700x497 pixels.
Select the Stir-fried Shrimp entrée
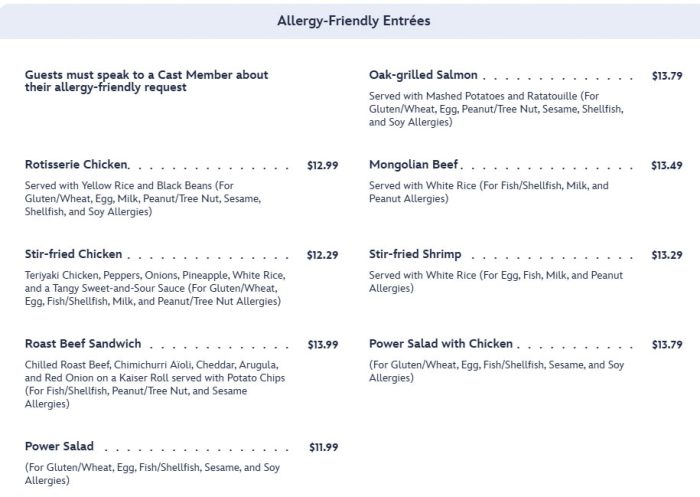pyautogui.click(x=415, y=255)
